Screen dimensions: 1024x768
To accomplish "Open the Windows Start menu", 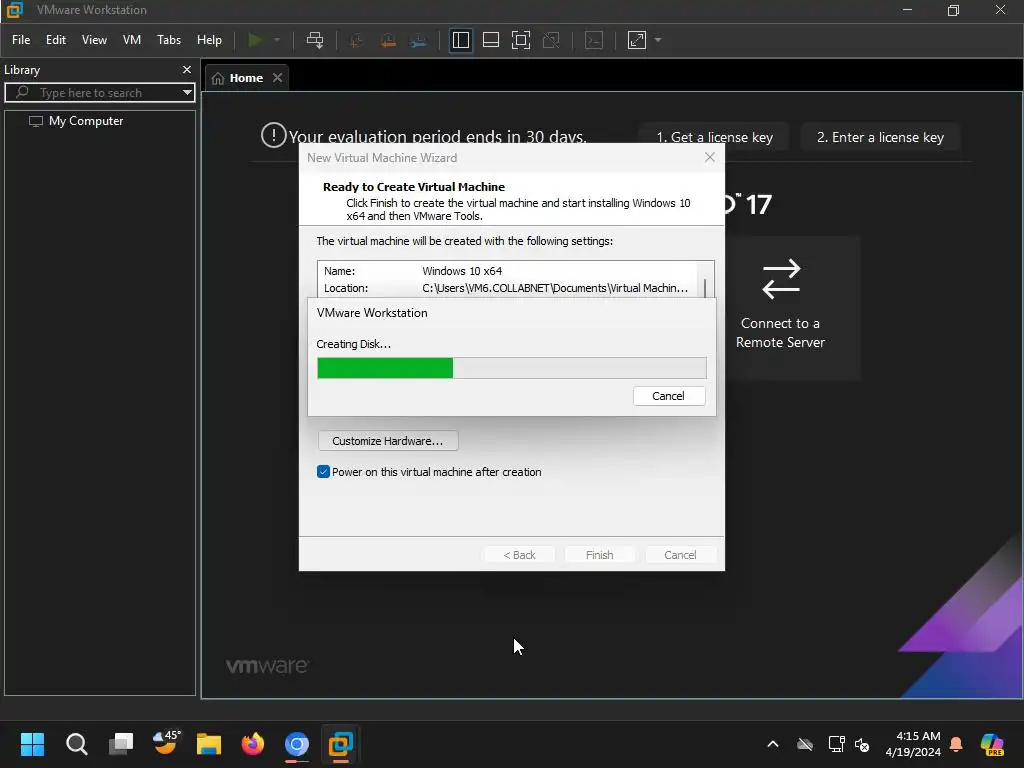I will [32, 744].
